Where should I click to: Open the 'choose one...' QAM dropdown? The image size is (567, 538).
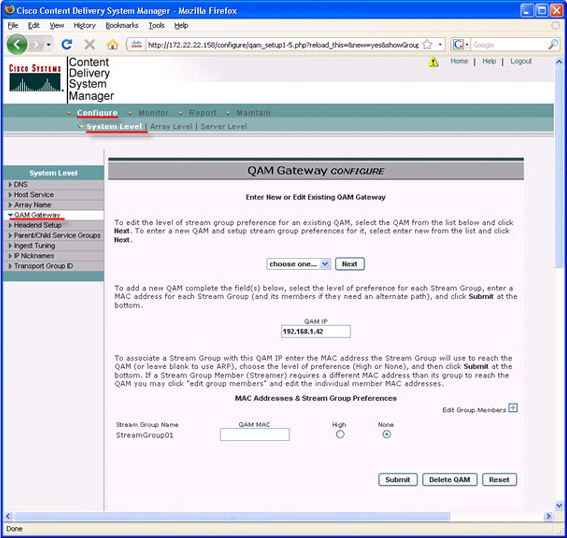298,264
